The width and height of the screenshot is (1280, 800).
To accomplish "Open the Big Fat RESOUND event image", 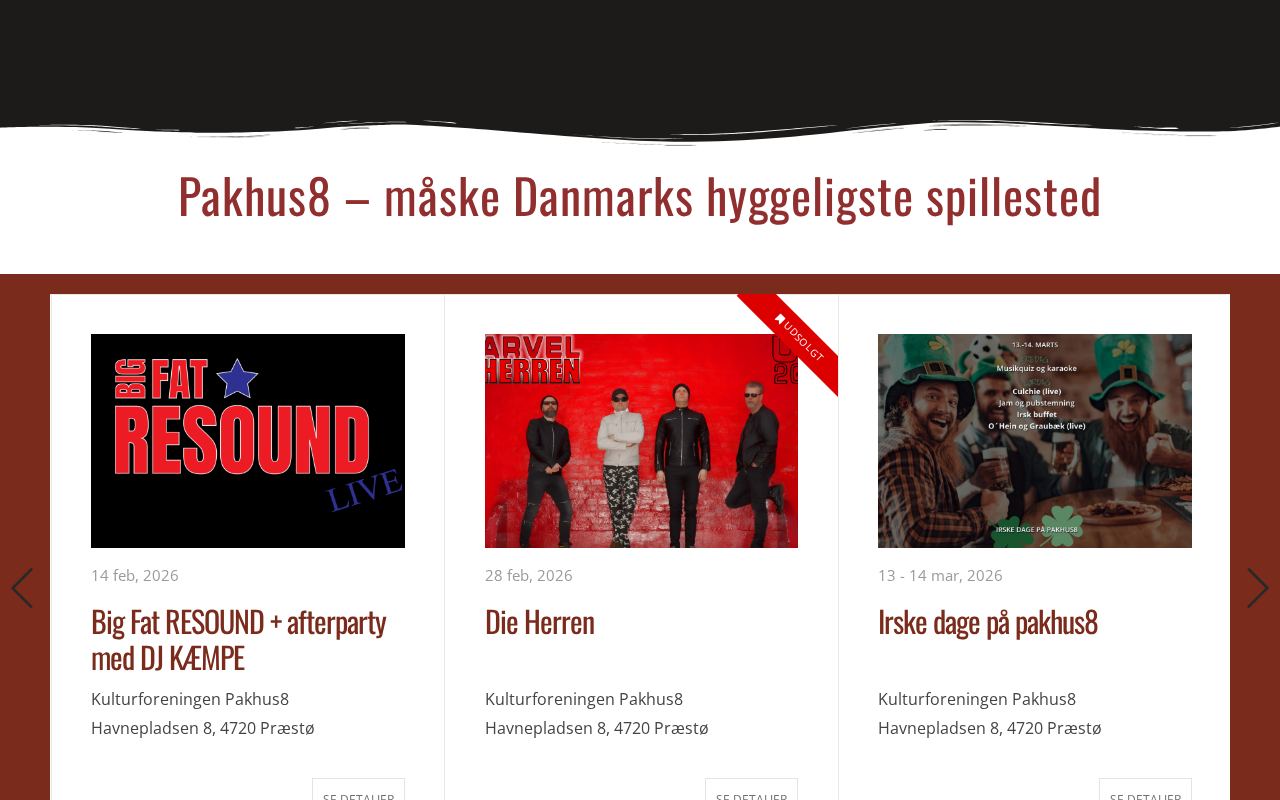I will point(248,441).
